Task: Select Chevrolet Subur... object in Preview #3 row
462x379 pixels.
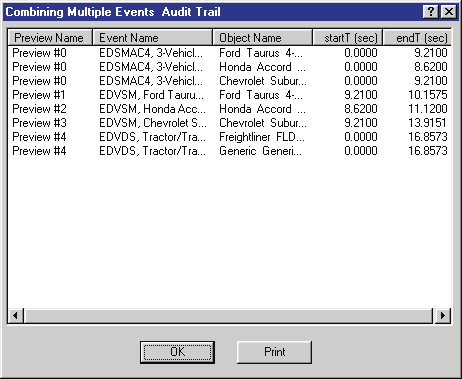Action: [x=263, y=123]
